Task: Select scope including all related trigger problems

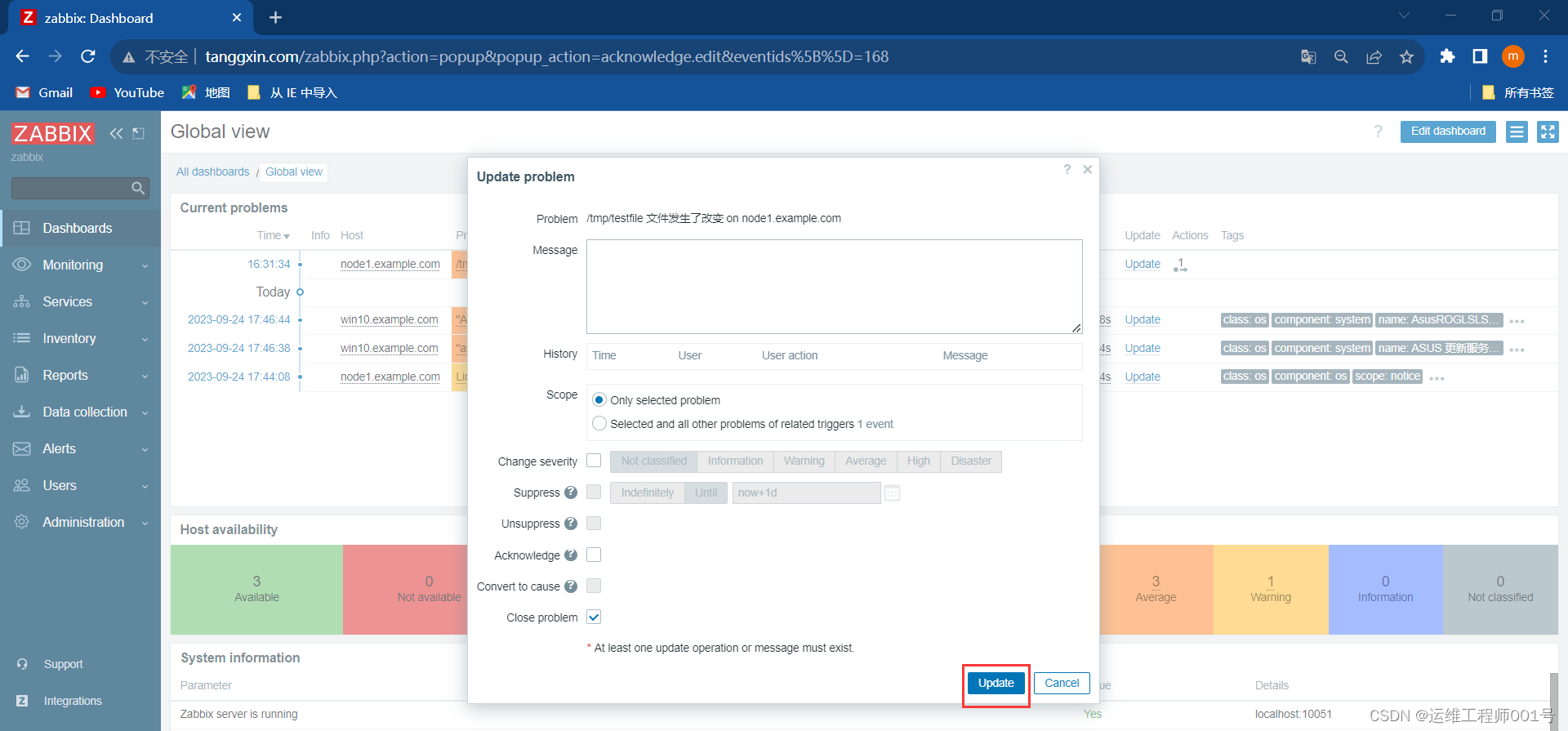Action: click(x=599, y=423)
